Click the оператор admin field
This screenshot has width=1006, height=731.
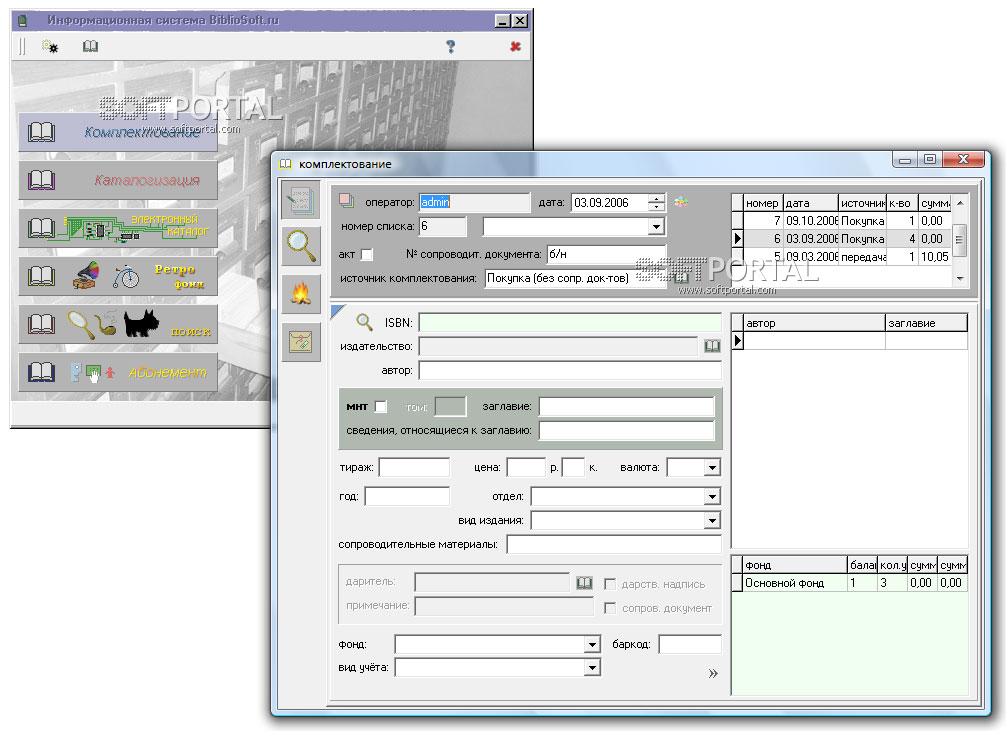coord(475,202)
